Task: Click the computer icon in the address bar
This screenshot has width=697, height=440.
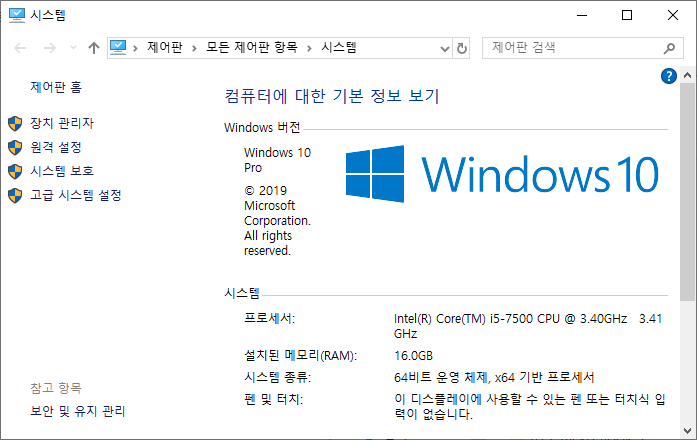Action: pyautogui.click(x=118, y=48)
